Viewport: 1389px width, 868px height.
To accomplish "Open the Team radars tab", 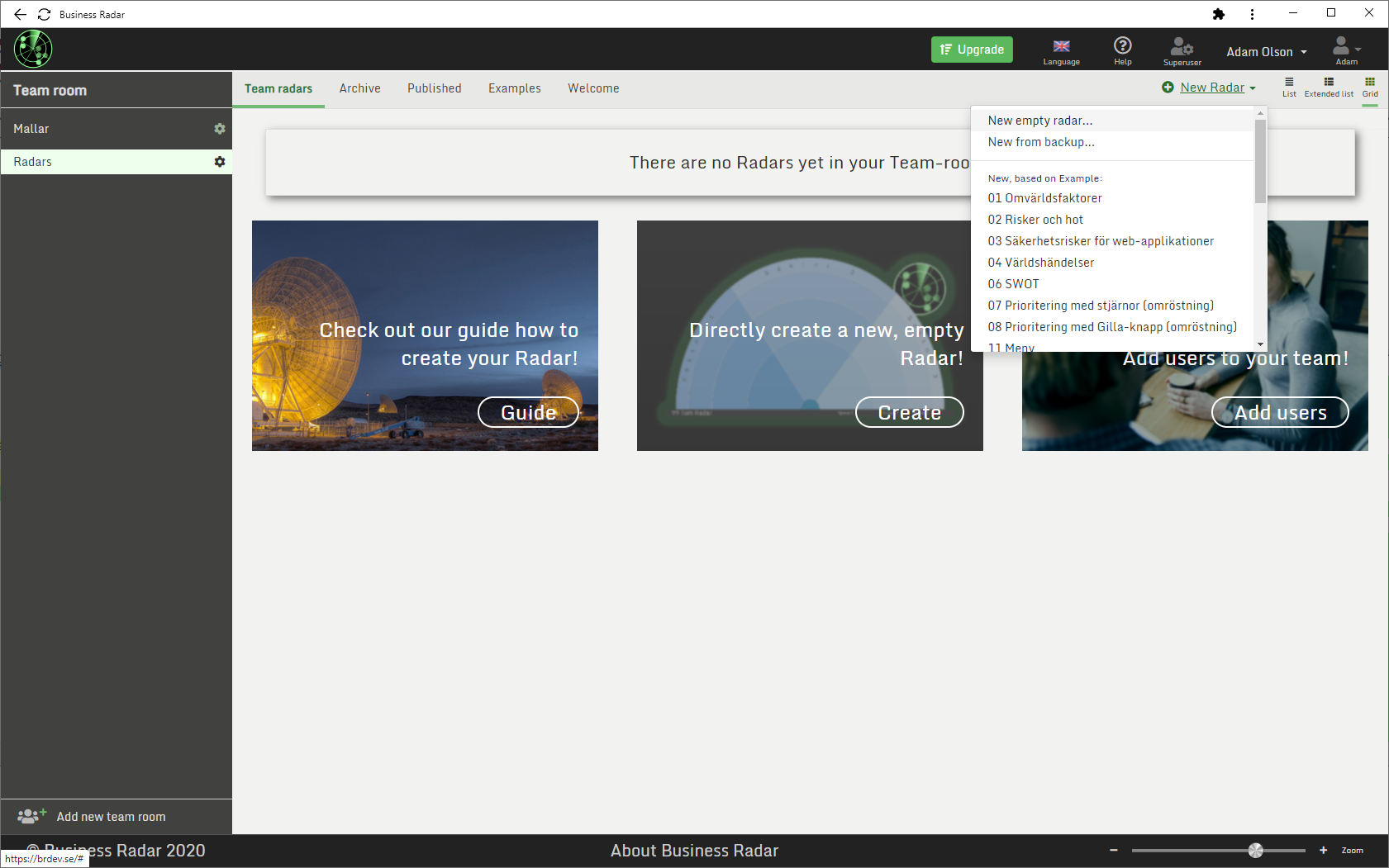I will point(278,88).
